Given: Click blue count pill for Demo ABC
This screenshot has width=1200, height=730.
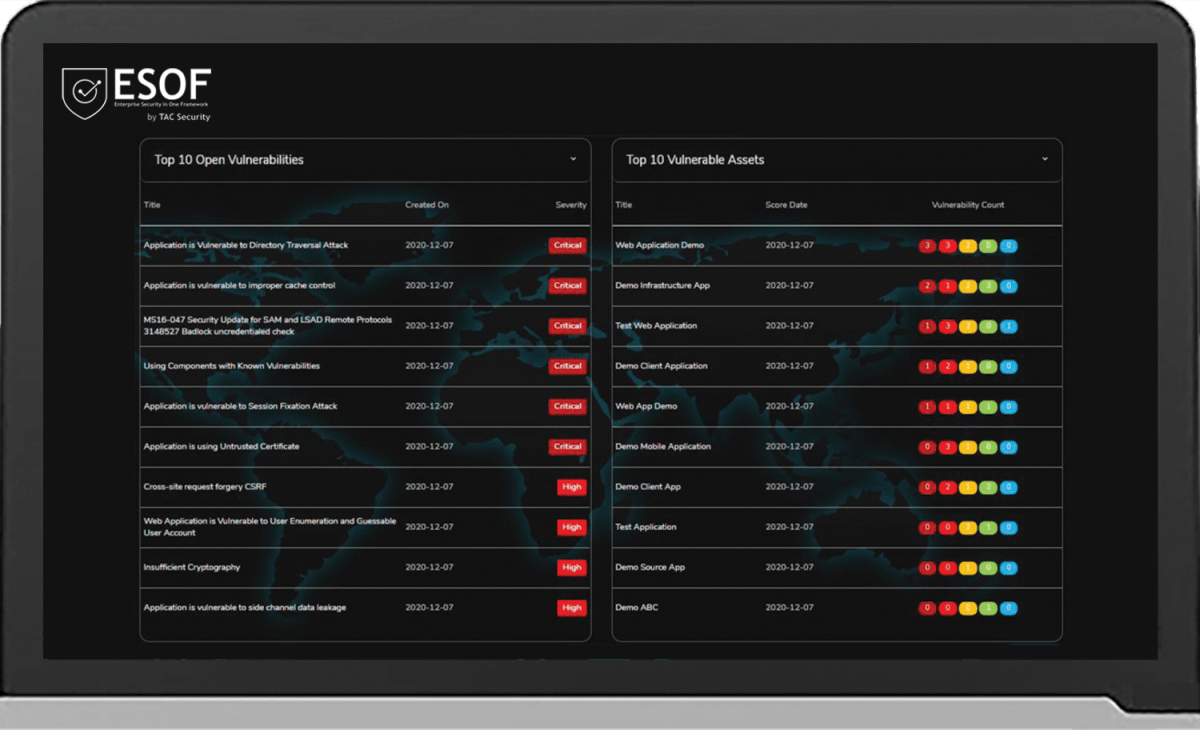Looking at the screenshot, I should click(1009, 607).
